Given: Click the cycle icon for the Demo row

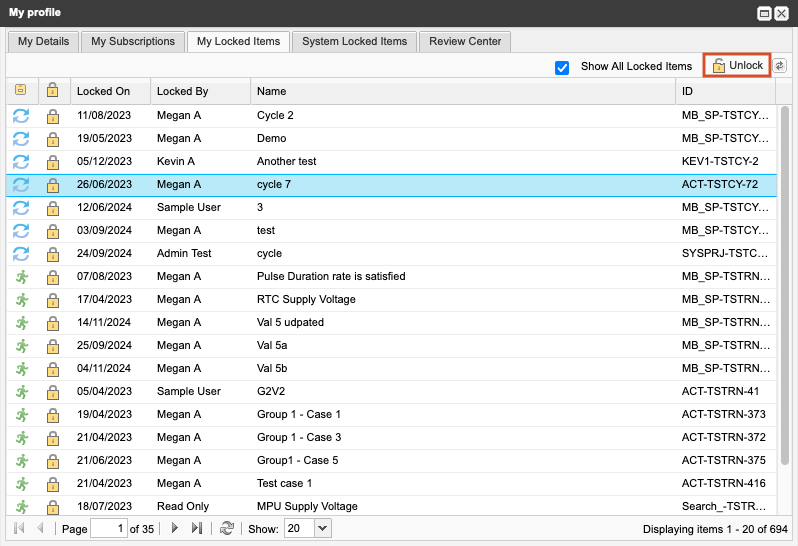Looking at the screenshot, I should tap(21, 139).
